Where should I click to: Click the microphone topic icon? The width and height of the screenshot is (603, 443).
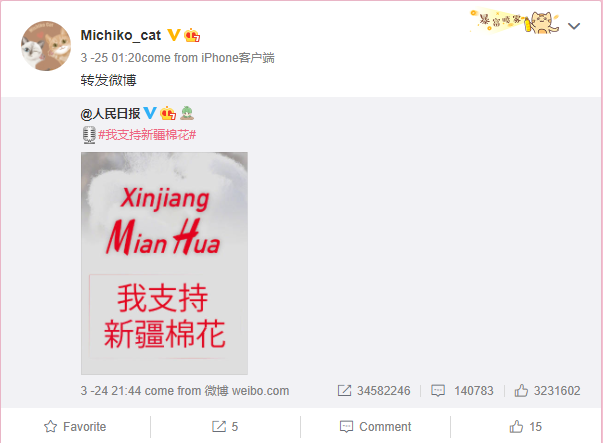[x=89, y=135]
